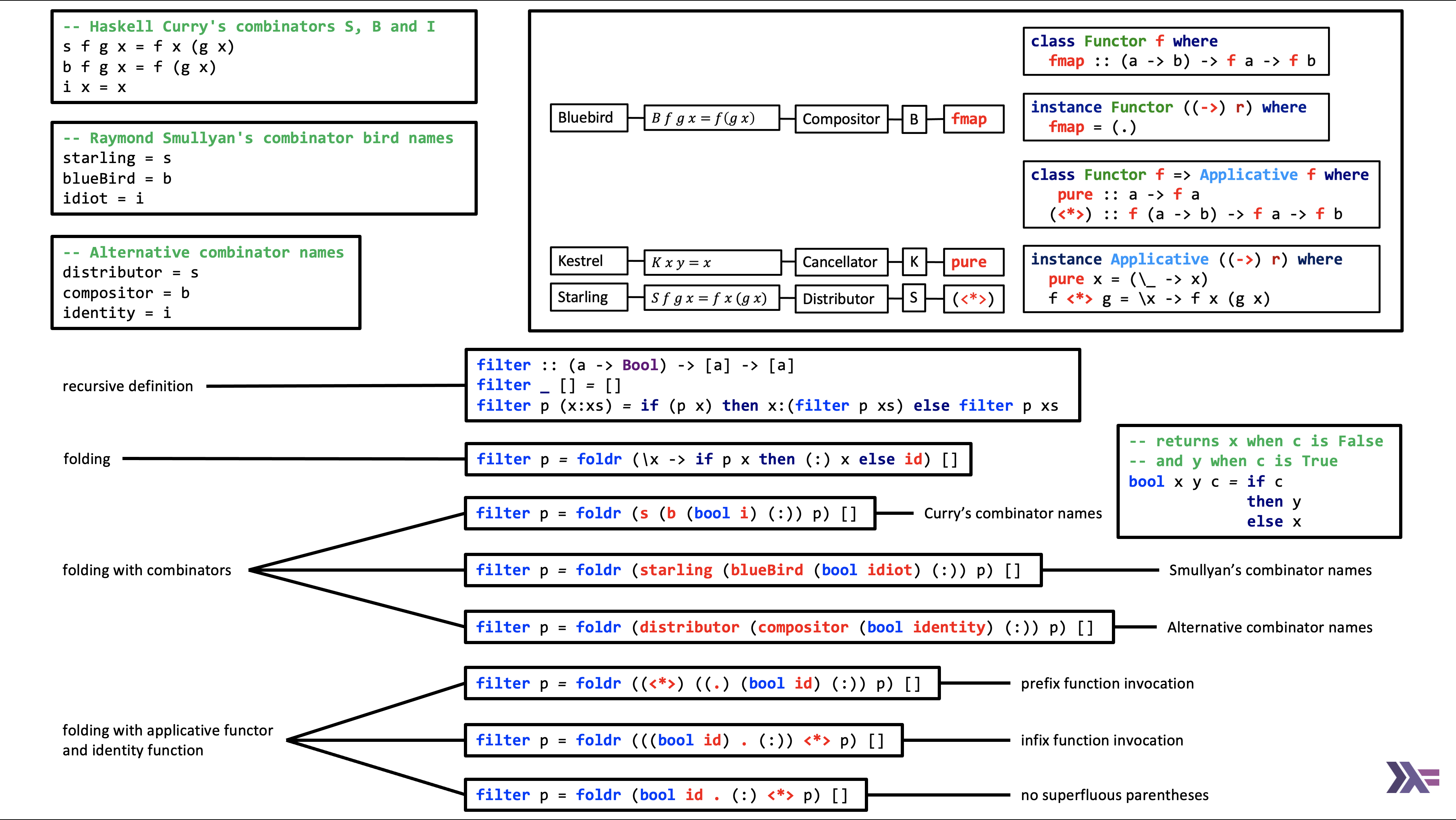Viewport: 1456px width, 820px height.
Task: Click the line 'identity = i'
Action: pos(117,313)
